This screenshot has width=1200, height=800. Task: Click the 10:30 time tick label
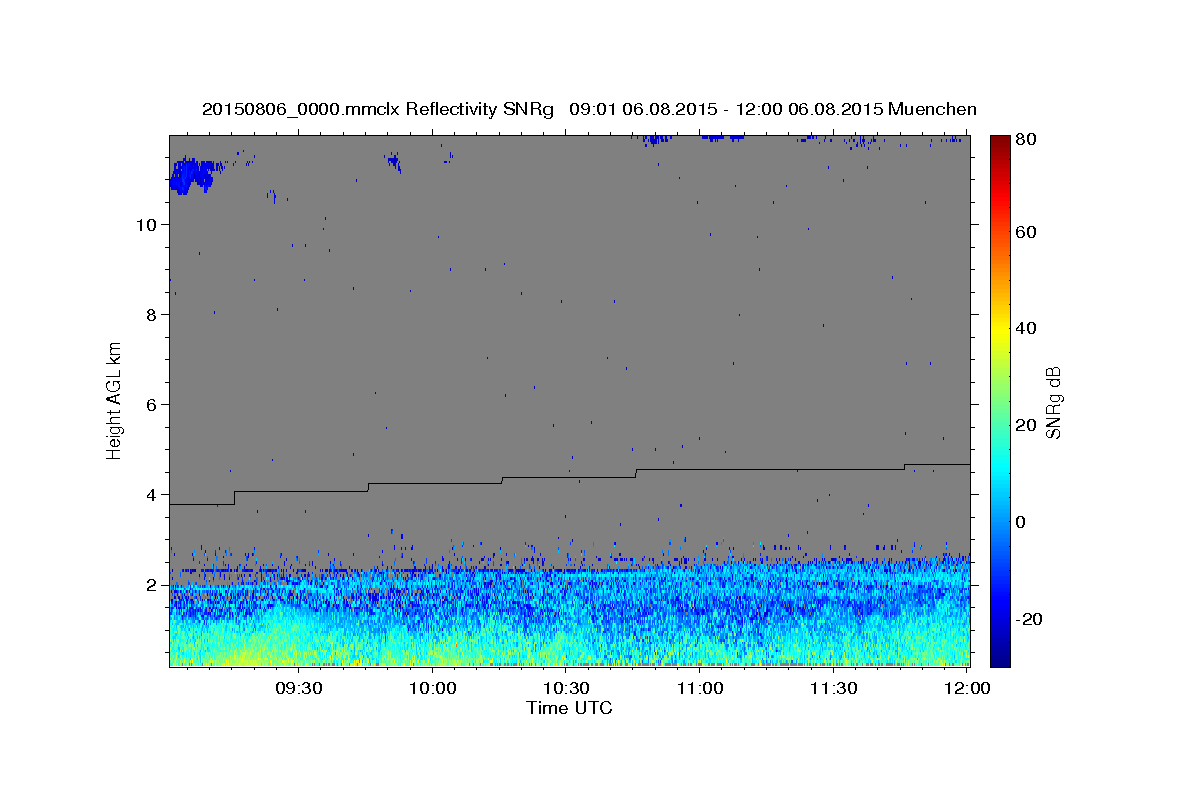(566, 688)
